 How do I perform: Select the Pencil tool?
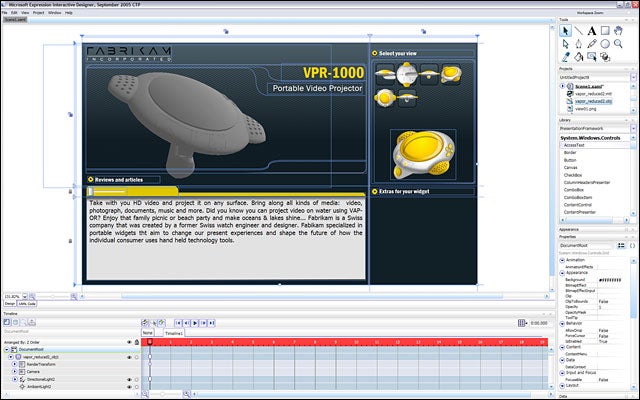[592, 44]
